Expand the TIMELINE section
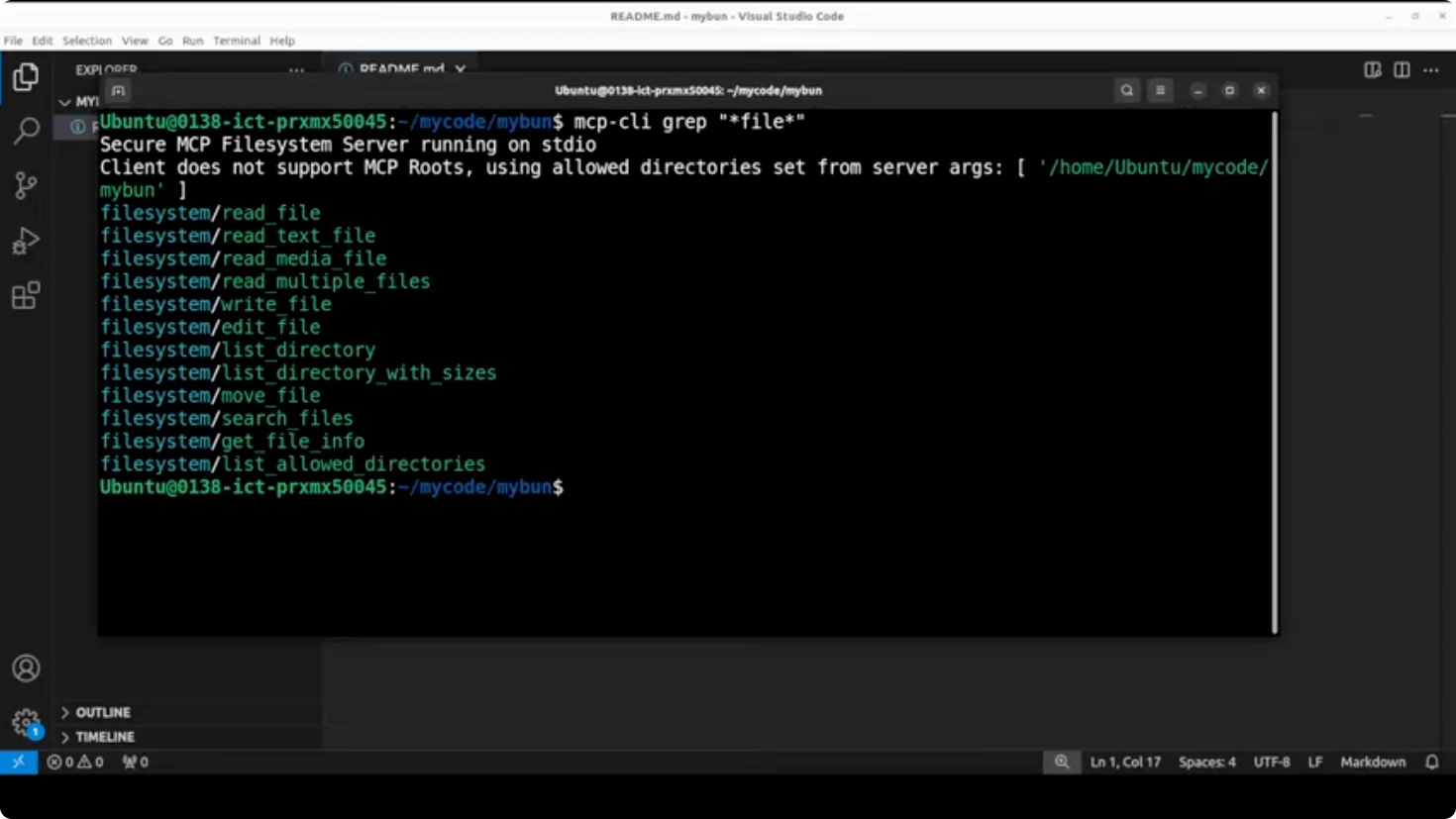The width and height of the screenshot is (1456, 819). pyautogui.click(x=104, y=737)
